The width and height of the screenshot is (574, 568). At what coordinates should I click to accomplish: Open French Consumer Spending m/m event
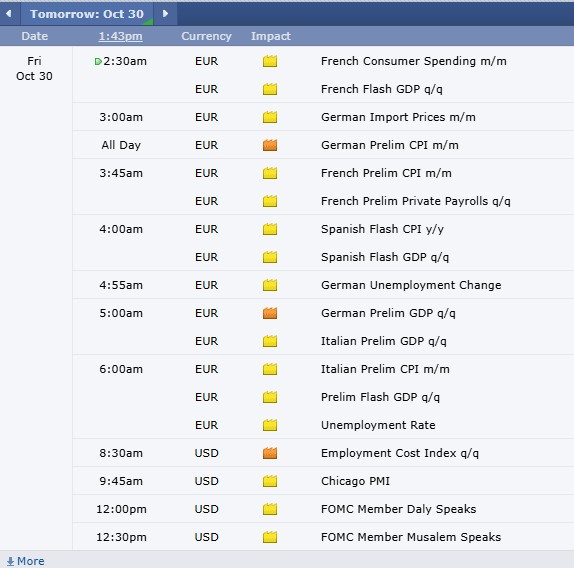point(414,61)
